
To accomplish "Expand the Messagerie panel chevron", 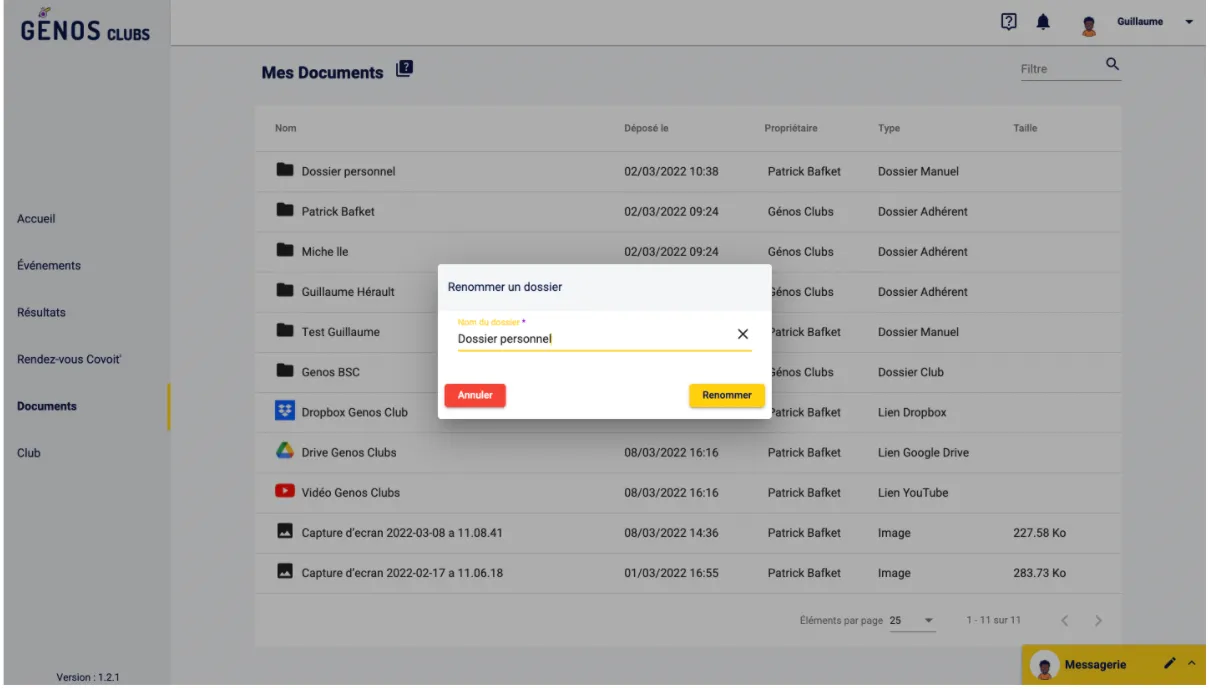I will (1192, 664).
